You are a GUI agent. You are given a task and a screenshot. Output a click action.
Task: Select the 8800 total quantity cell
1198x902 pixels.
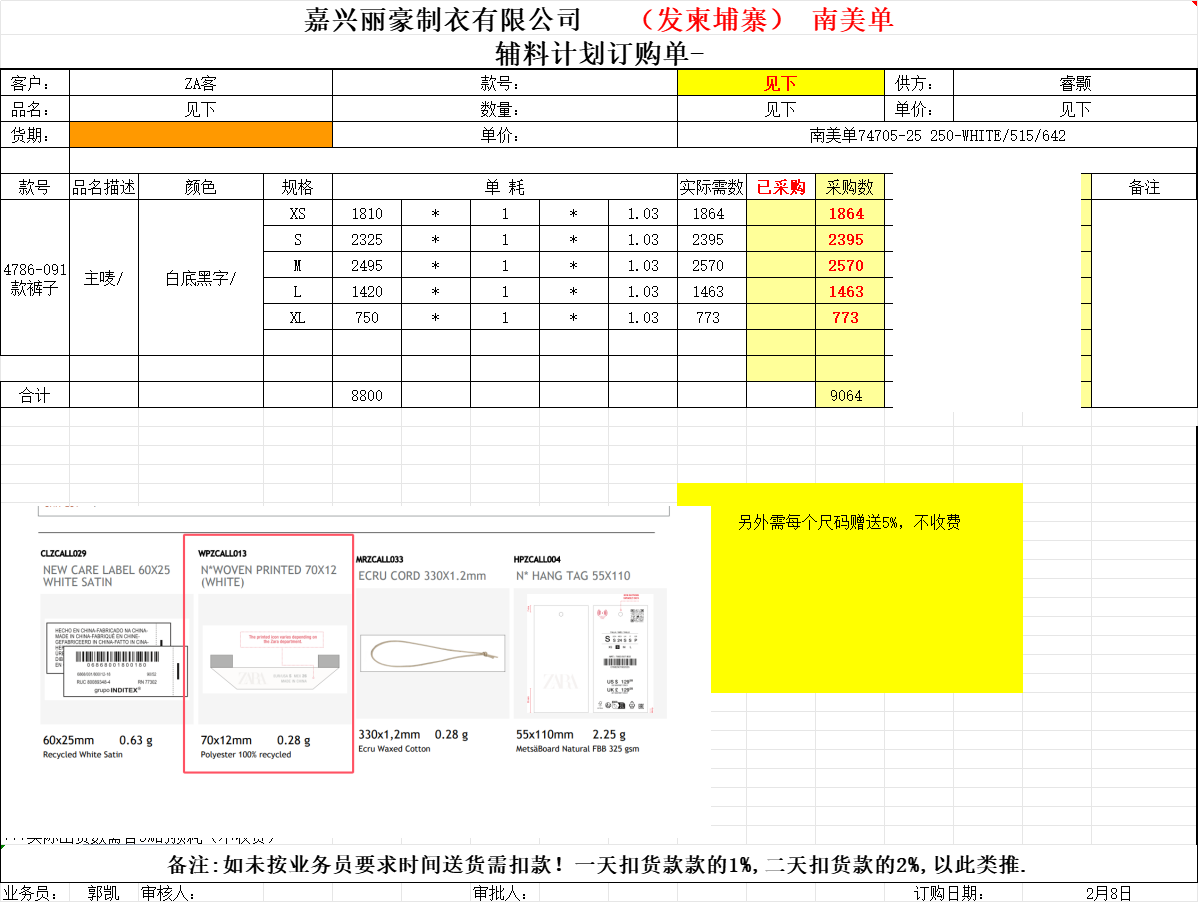pos(367,395)
